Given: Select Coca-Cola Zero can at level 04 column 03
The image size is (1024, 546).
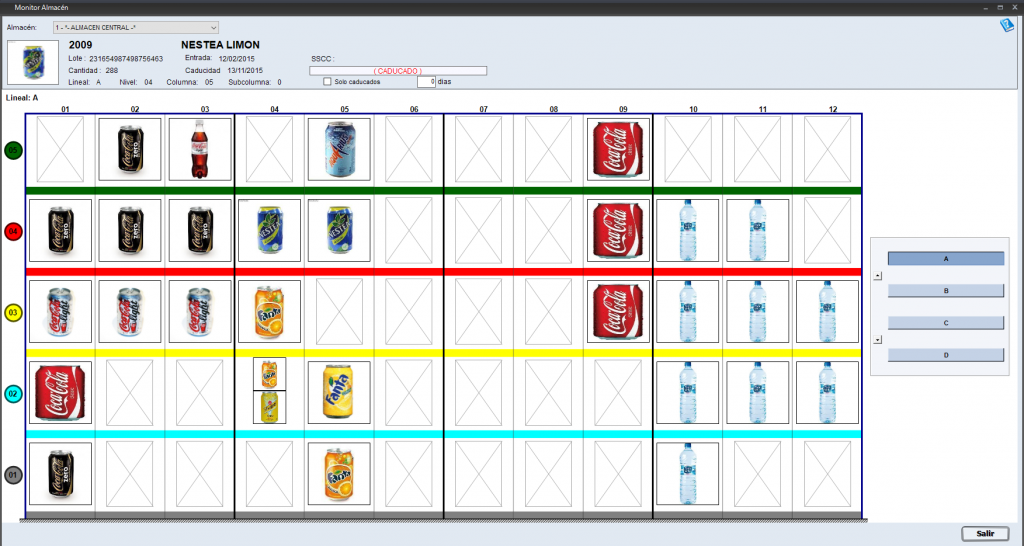Looking at the screenshot, I should (x=200, y=231).
